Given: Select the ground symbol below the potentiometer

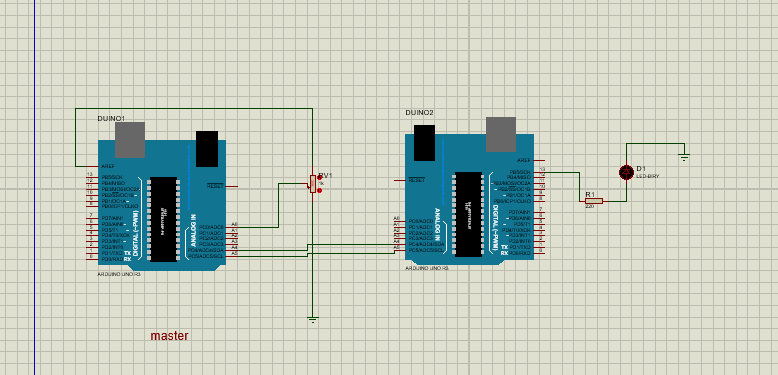Looking at the screenshot, I should [x=313, y=320].
